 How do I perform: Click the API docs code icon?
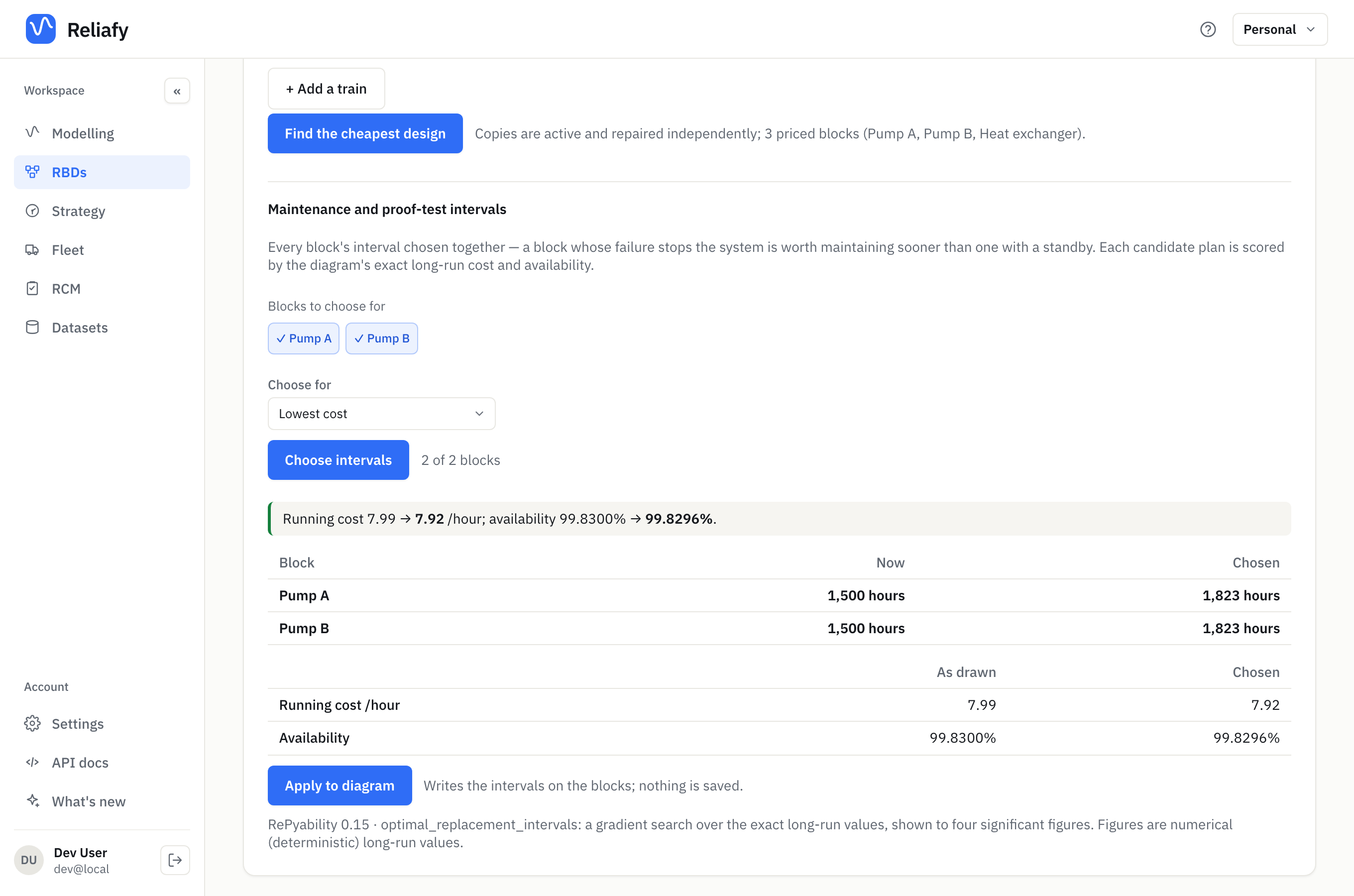coord(32,762)
